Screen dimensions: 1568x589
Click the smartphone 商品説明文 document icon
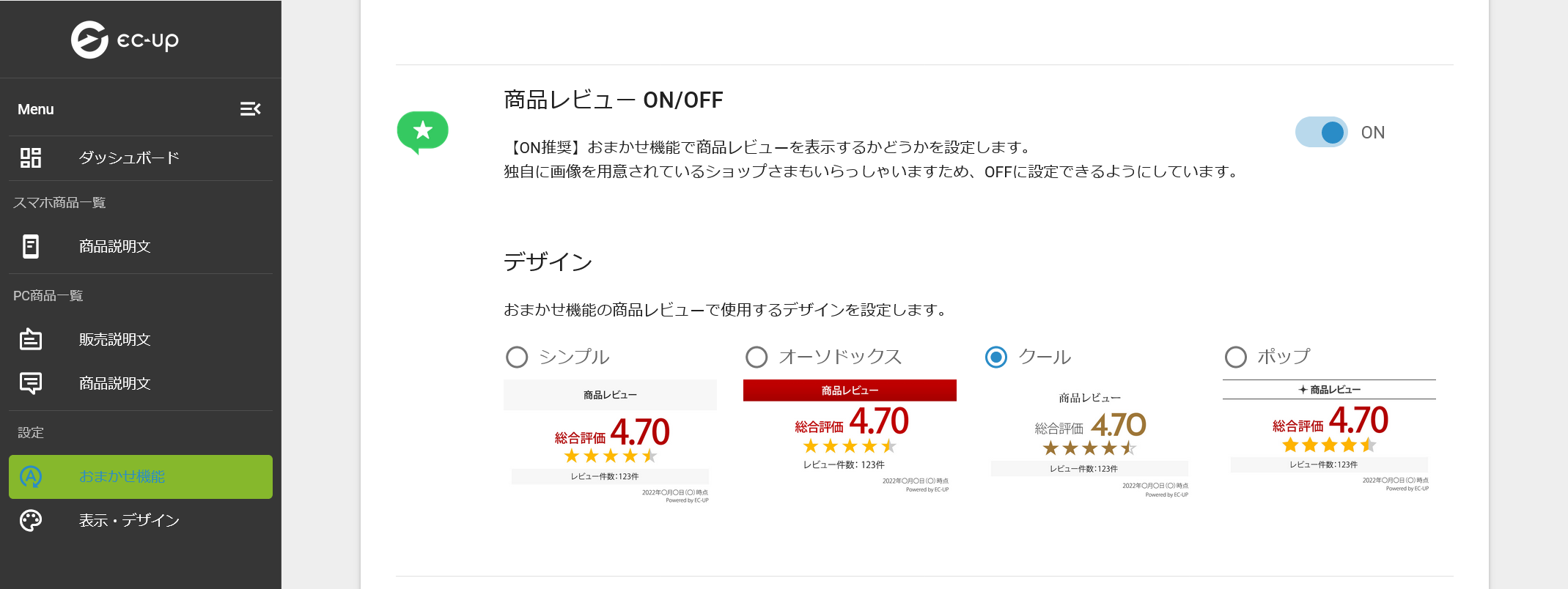pyautogui.click(x=31, y=246)
